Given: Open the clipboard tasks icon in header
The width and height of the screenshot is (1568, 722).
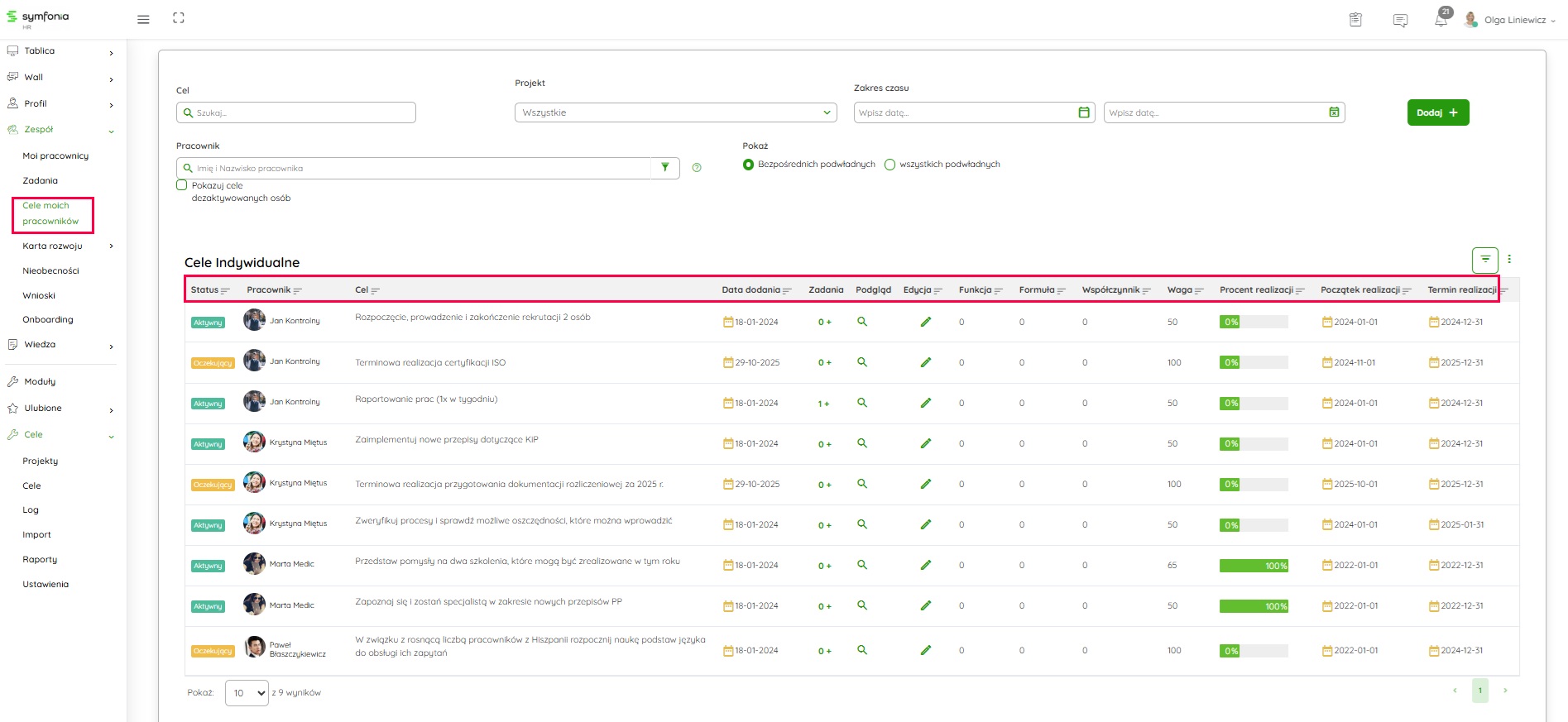Looking at the screenshot, I should click(x=1355, y=20).
